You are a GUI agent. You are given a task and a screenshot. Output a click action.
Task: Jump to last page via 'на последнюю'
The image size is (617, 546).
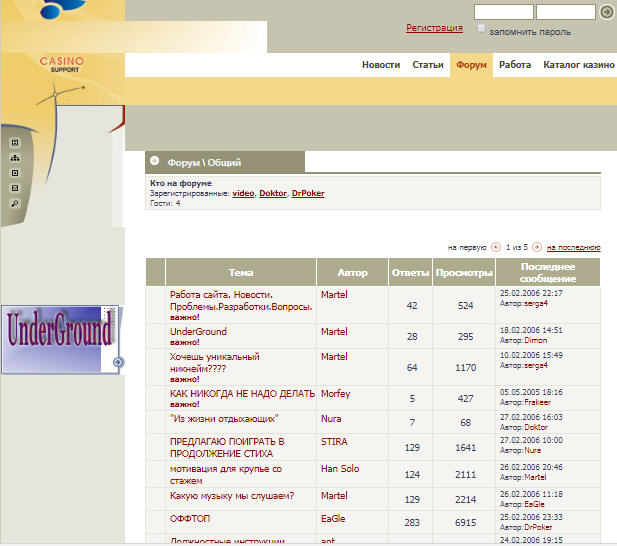[573, 246]
